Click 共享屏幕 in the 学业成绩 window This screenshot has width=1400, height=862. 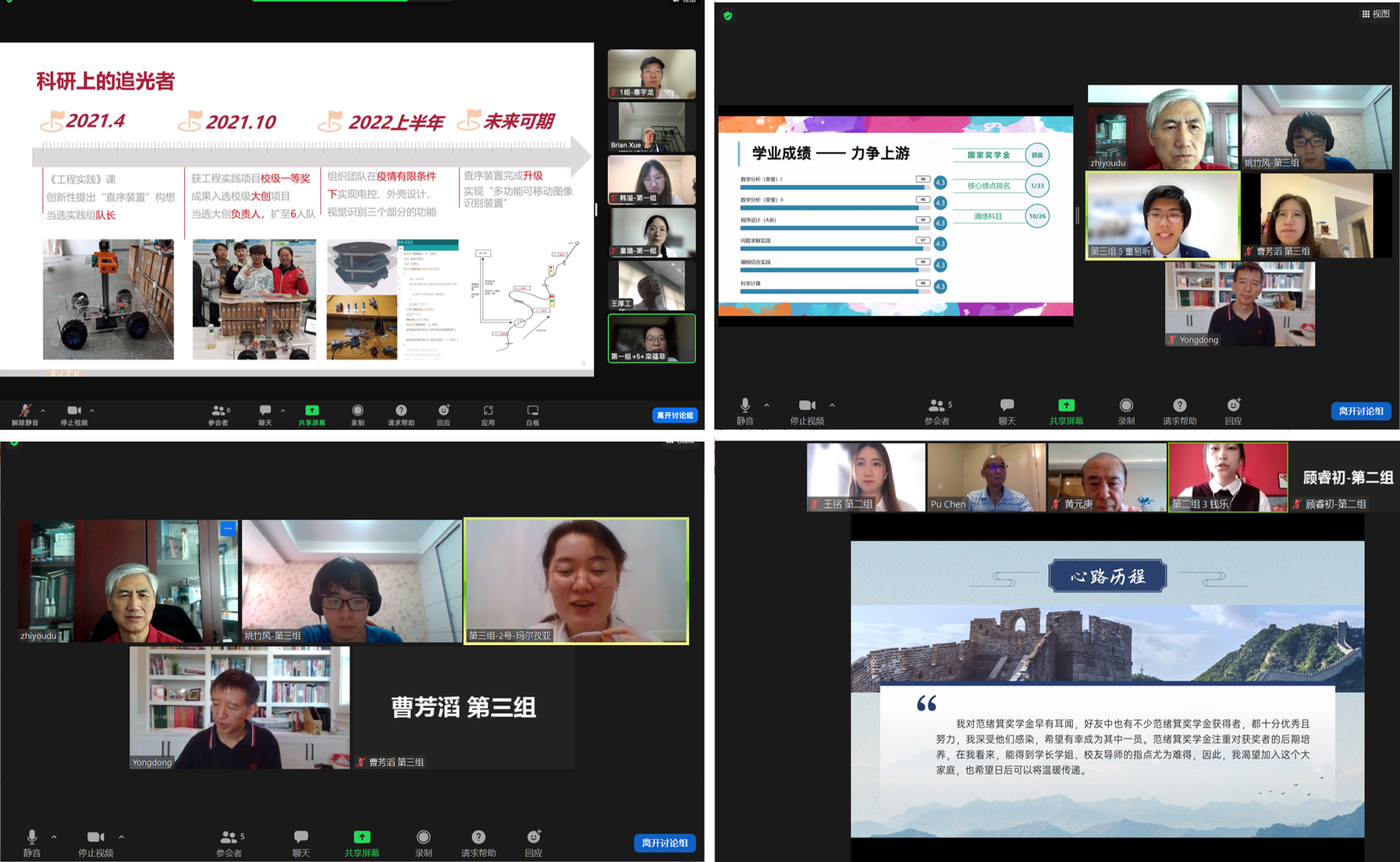click(1066, 411)
